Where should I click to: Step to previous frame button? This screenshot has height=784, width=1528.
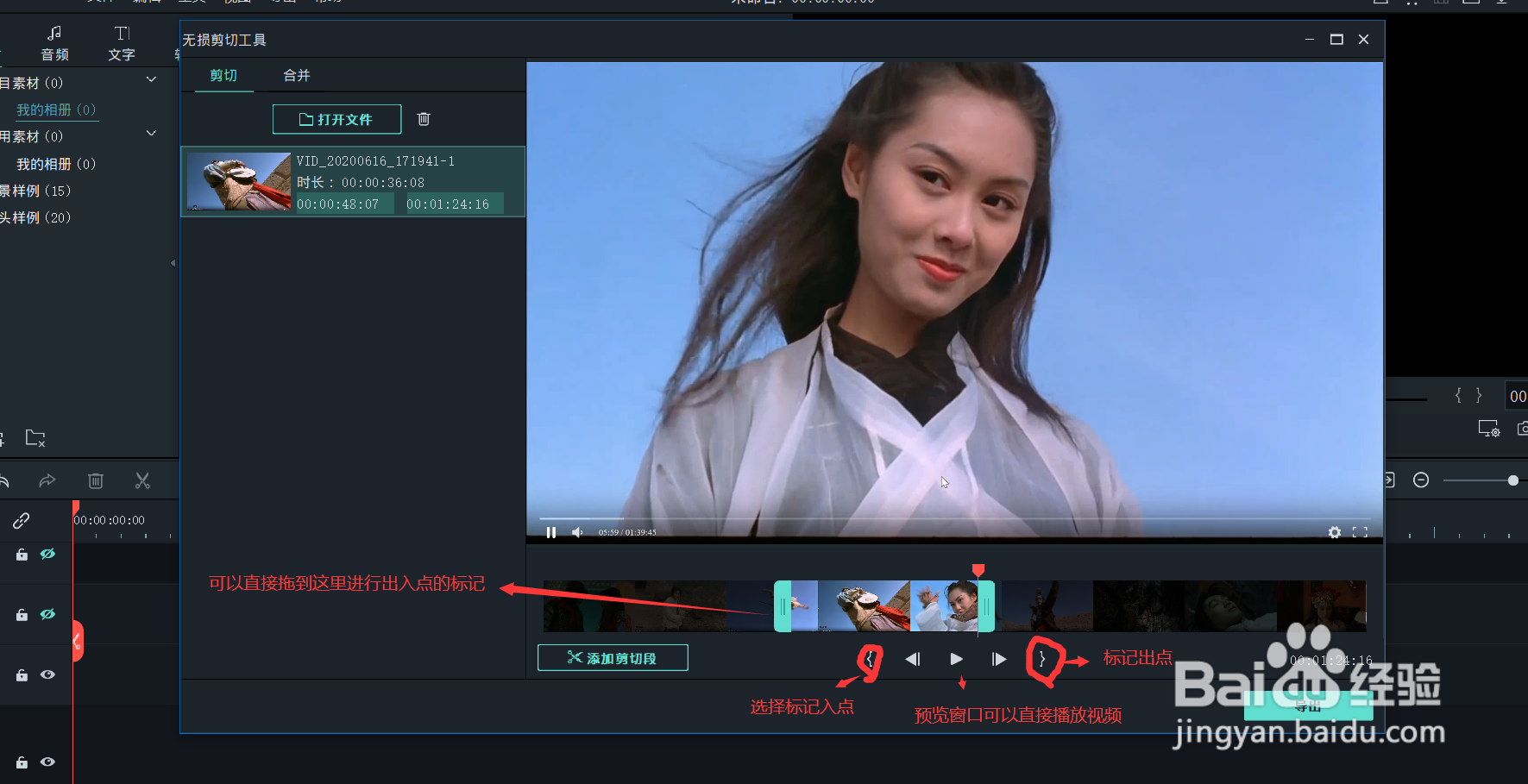click(913, 659)
